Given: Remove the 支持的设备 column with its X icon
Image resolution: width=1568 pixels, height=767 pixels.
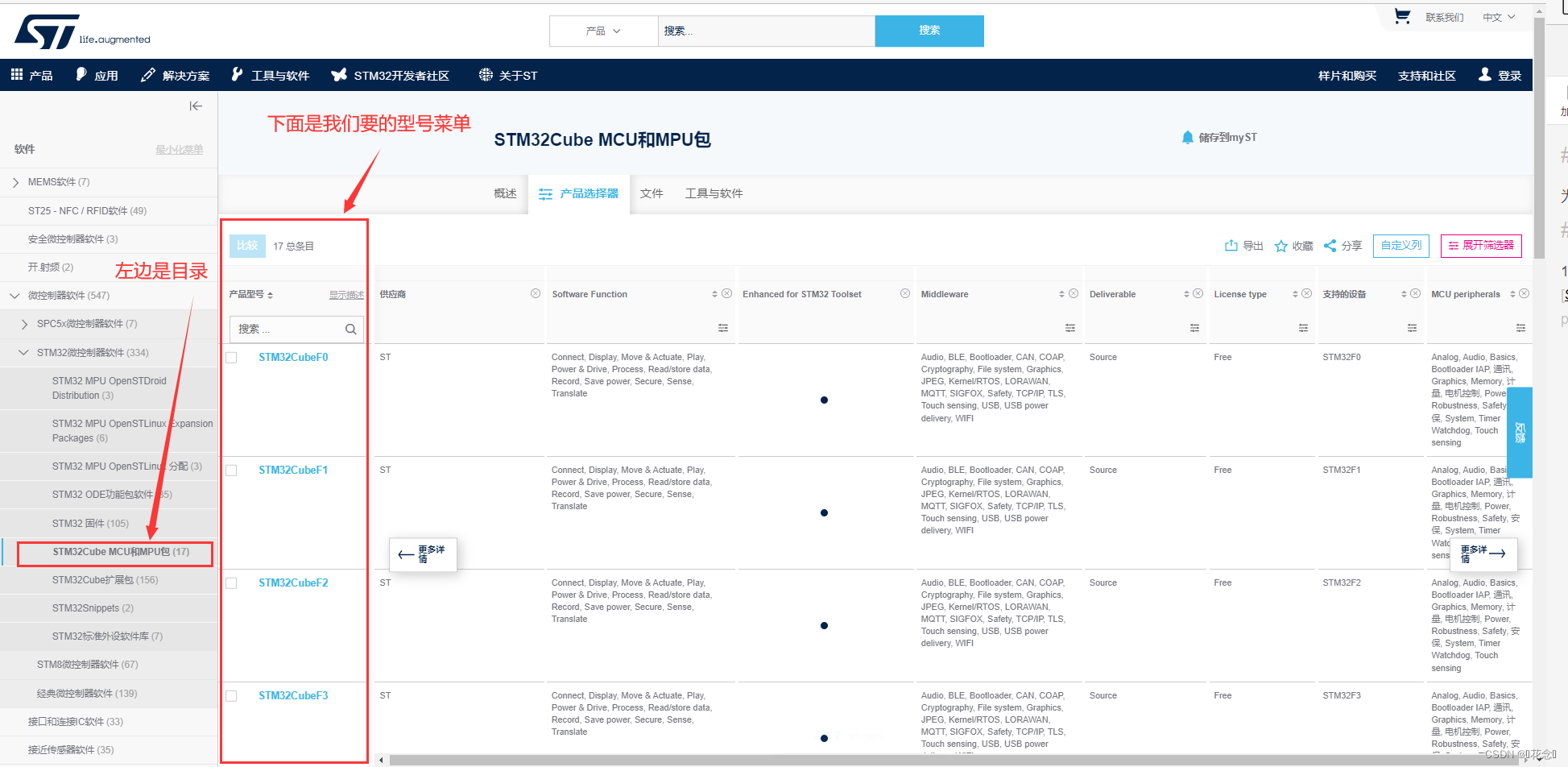Looking at the screenshot, I should tap(1416, 293).
